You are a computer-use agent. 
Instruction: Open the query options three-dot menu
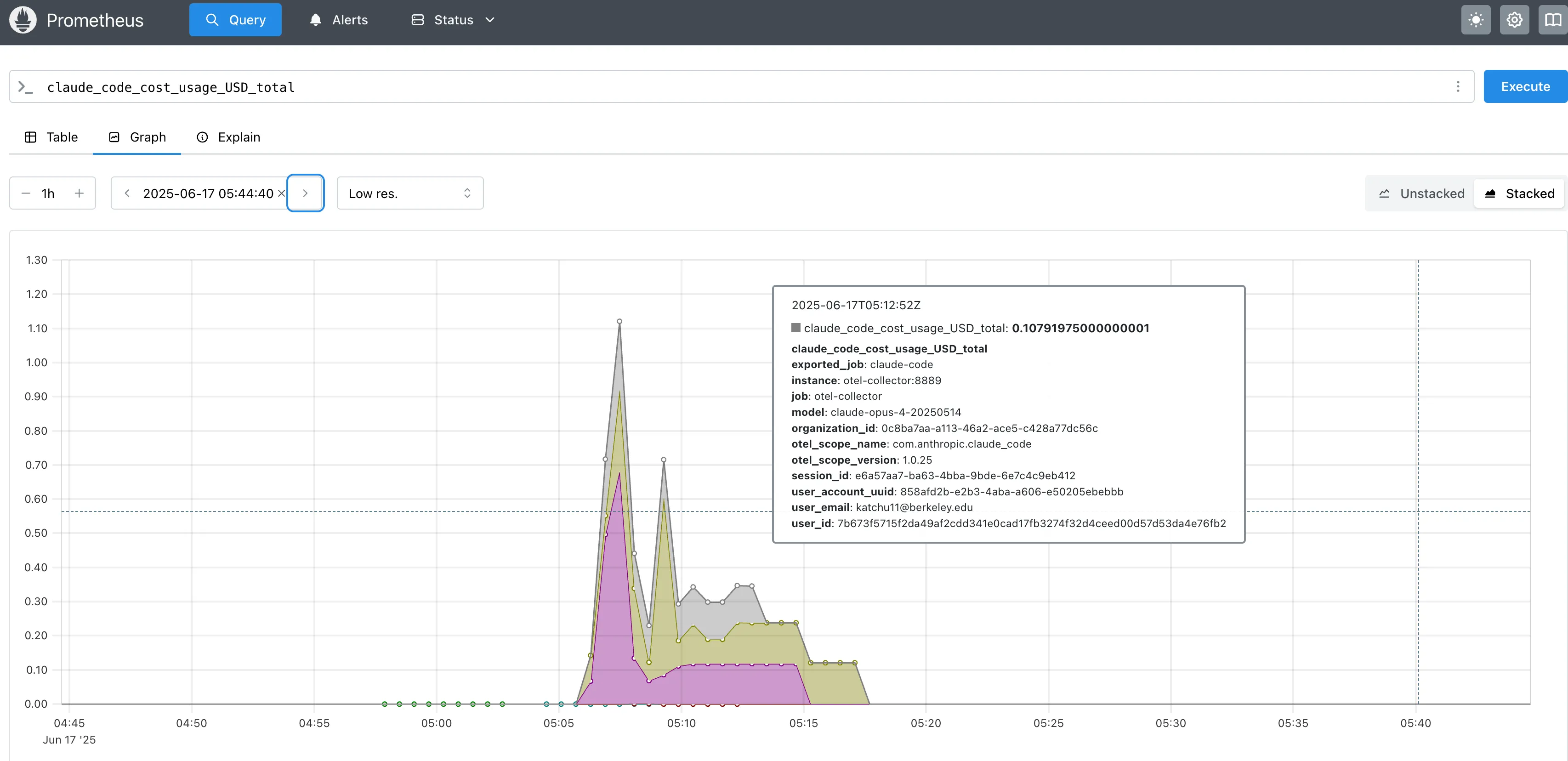(x=1457, y=86)
